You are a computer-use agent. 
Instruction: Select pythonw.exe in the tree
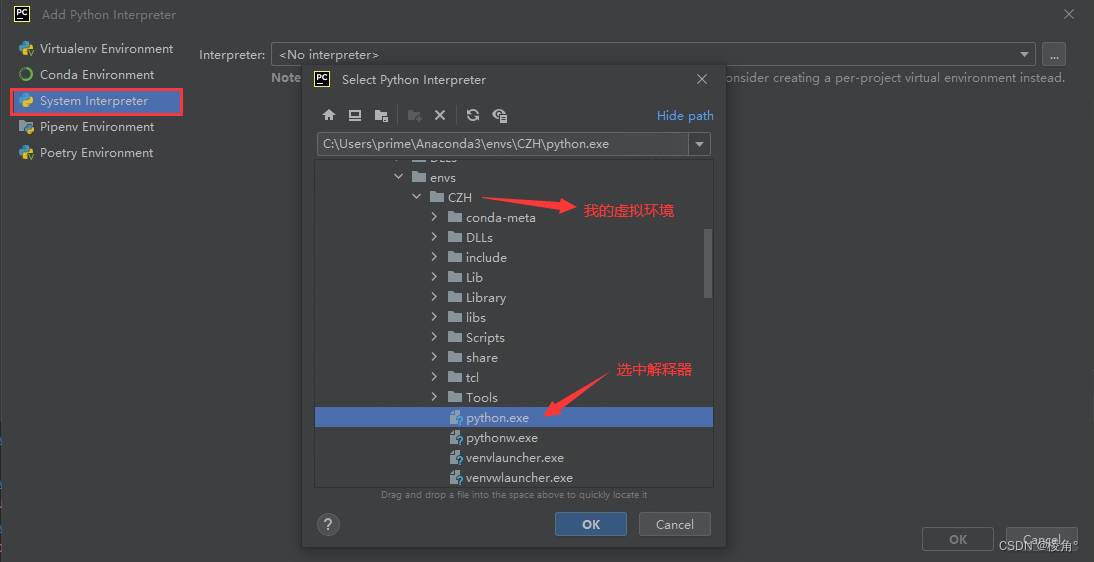[514, 438]
